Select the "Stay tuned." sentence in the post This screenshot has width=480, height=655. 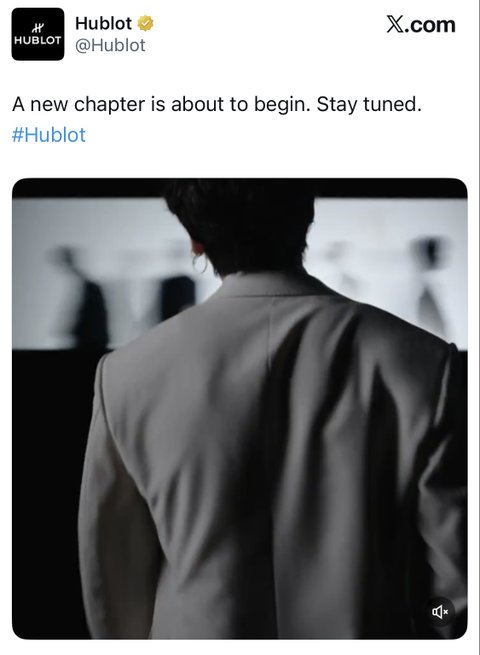click(x=369, y=104)
